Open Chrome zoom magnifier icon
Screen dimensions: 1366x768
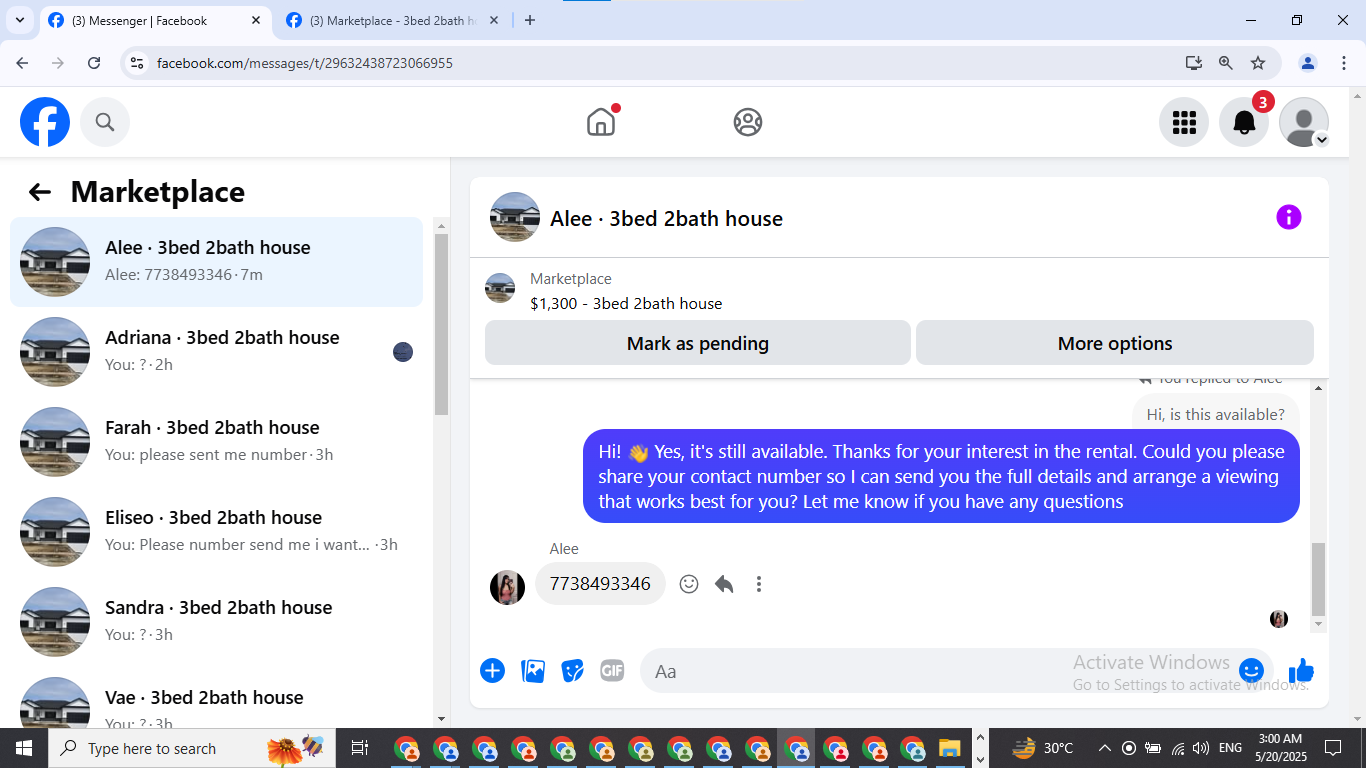[1225, 63]
